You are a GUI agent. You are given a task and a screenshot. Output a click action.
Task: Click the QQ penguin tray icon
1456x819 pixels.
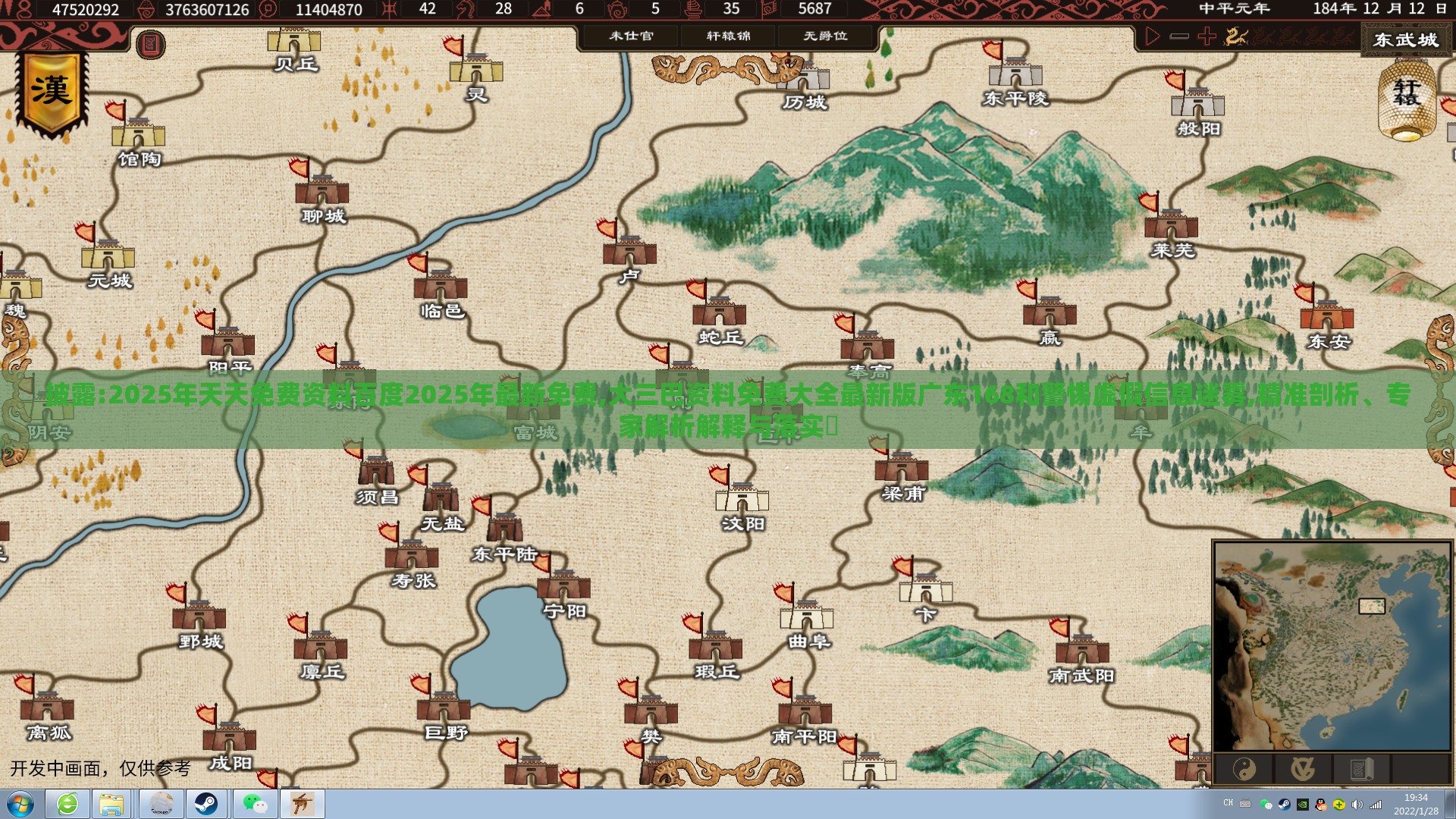point(1321,805)
